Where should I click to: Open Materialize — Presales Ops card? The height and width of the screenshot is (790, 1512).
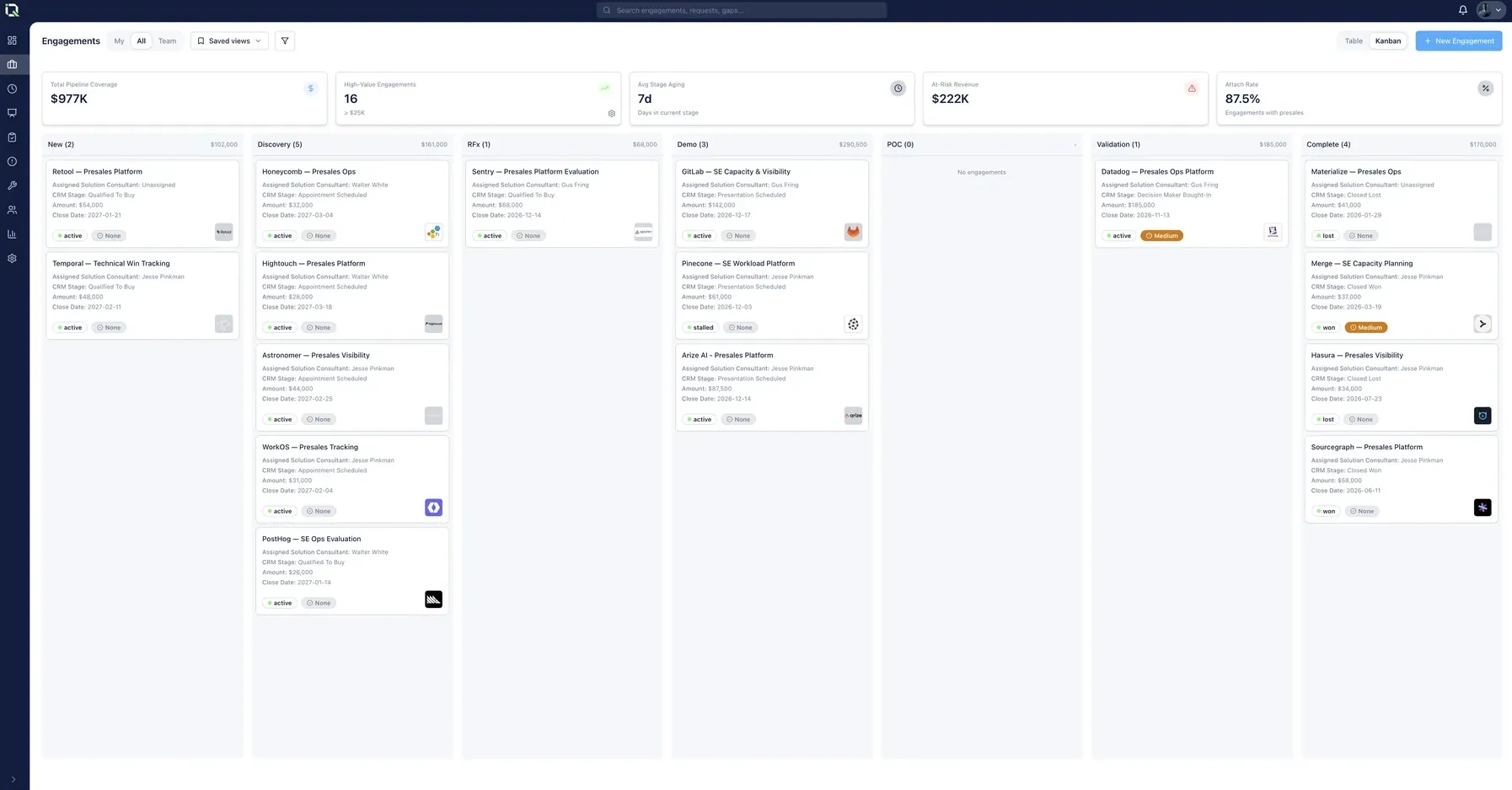coord(1402,203)
